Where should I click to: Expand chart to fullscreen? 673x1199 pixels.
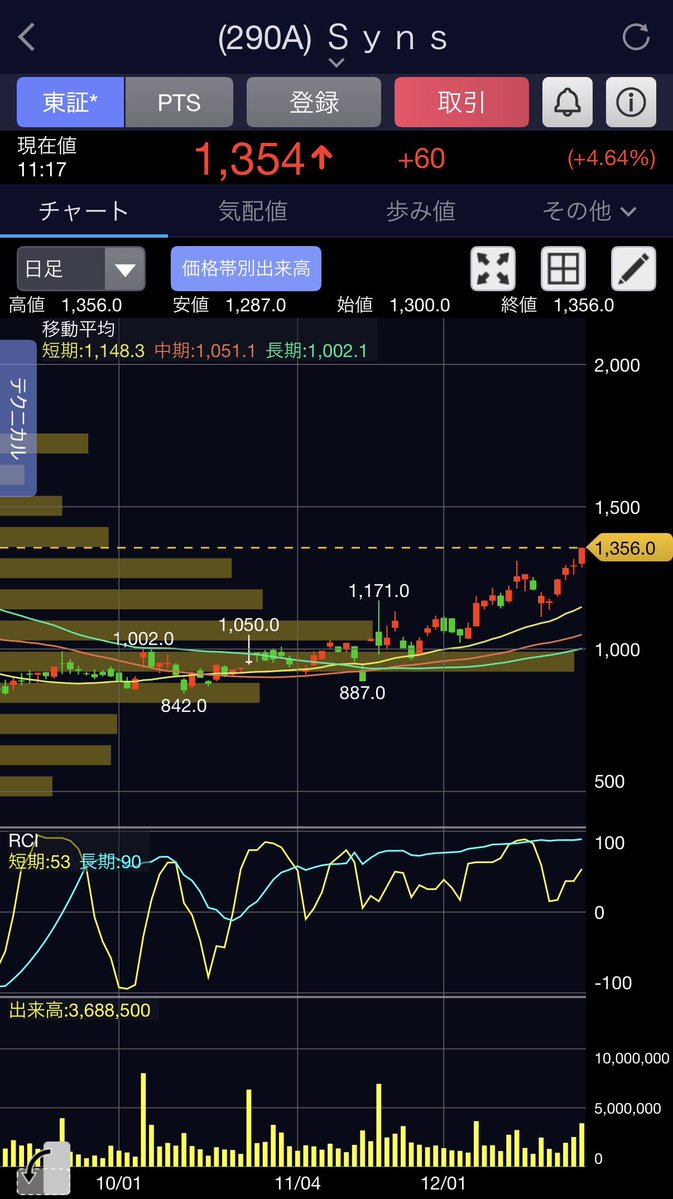coord(493,268)
